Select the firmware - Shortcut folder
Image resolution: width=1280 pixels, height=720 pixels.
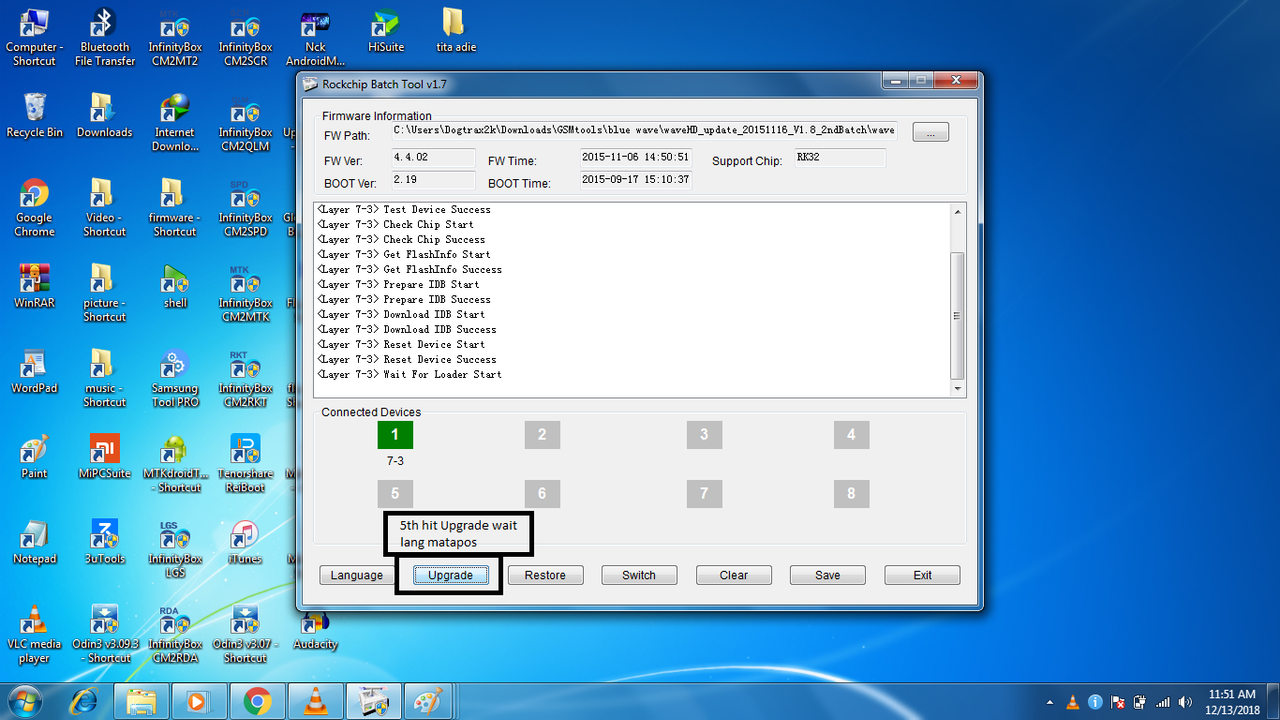pyautogui.click(x=175, y=207)
